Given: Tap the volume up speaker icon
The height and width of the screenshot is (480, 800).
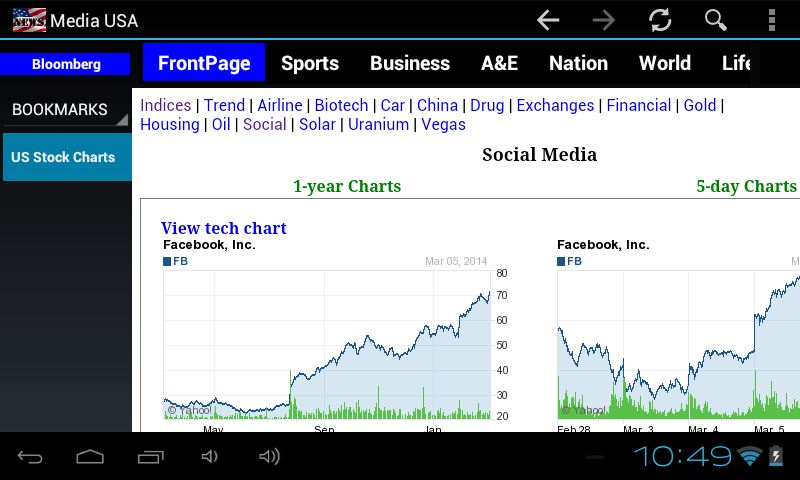Looking at the screenshot, I should (269, 457).
